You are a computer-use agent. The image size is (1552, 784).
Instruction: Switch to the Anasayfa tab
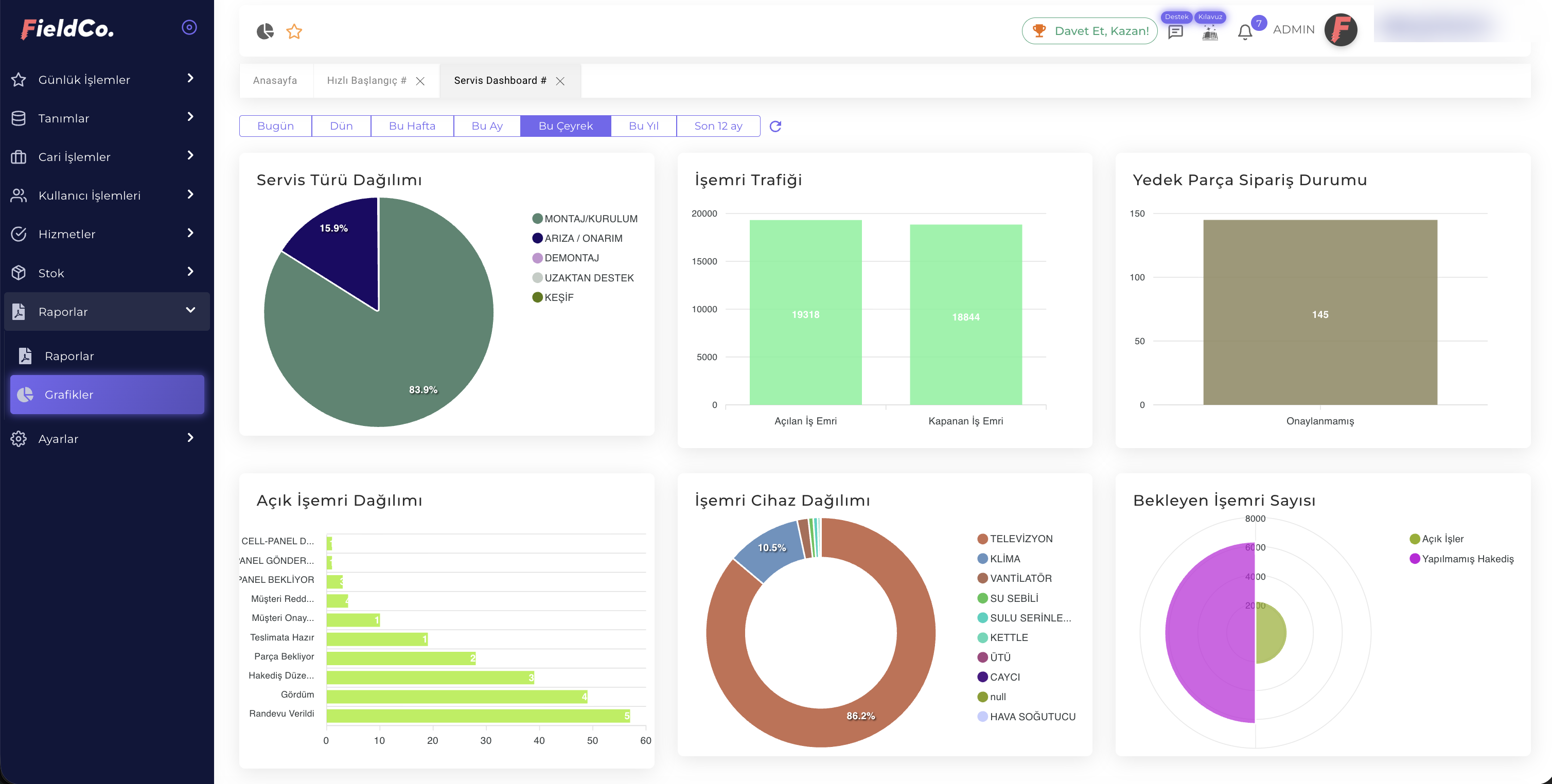click(275, 81)
